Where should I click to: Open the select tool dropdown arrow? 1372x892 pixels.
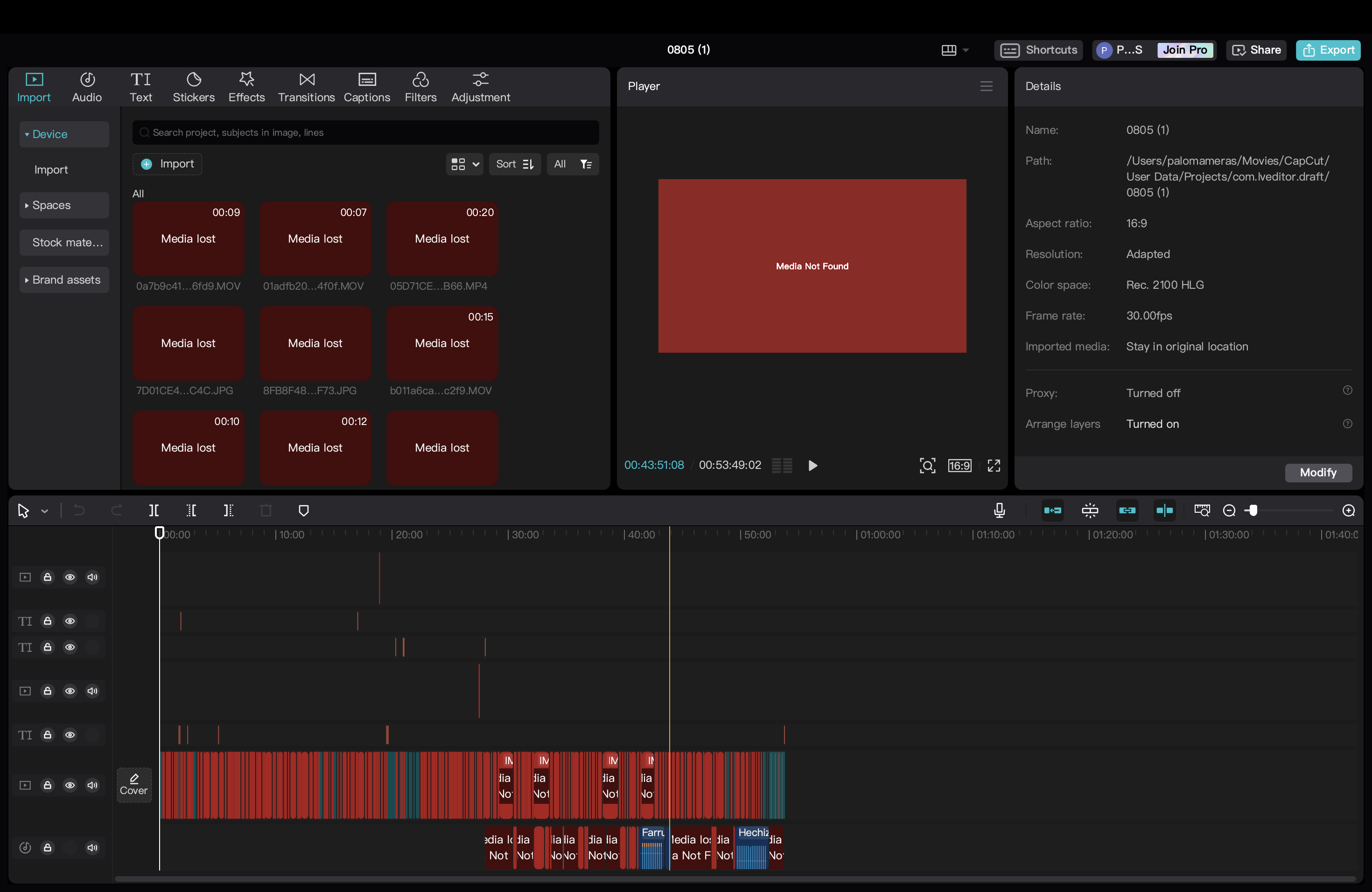pos(44,511)
